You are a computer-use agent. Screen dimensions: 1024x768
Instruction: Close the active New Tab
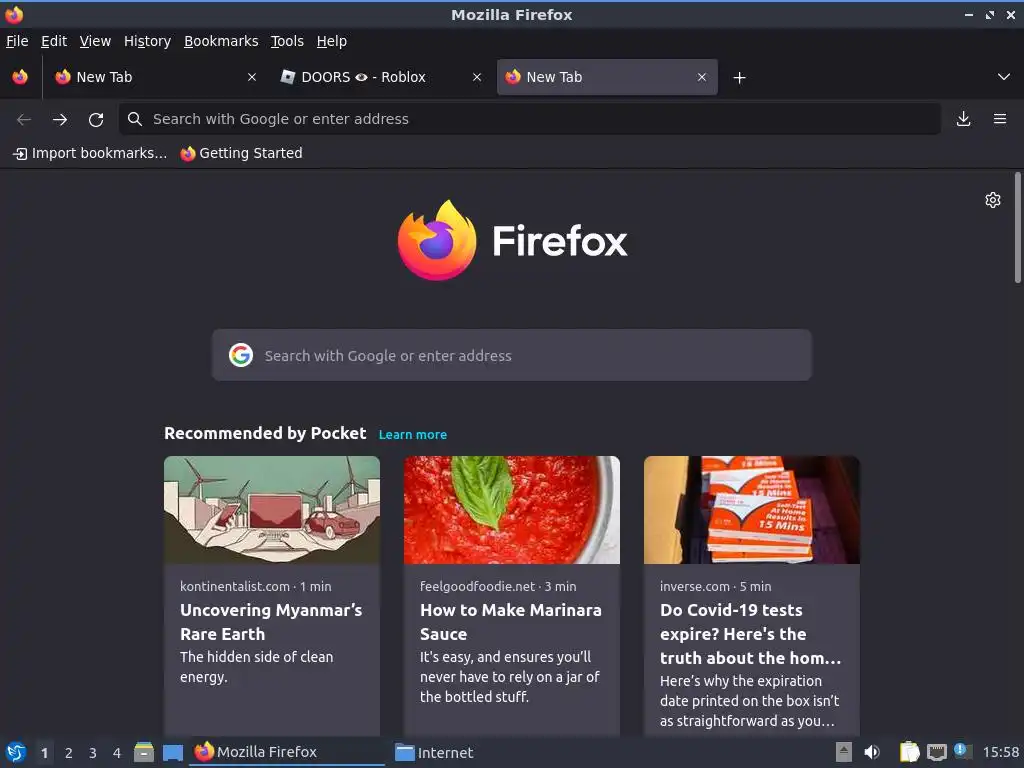click(701, 77)
